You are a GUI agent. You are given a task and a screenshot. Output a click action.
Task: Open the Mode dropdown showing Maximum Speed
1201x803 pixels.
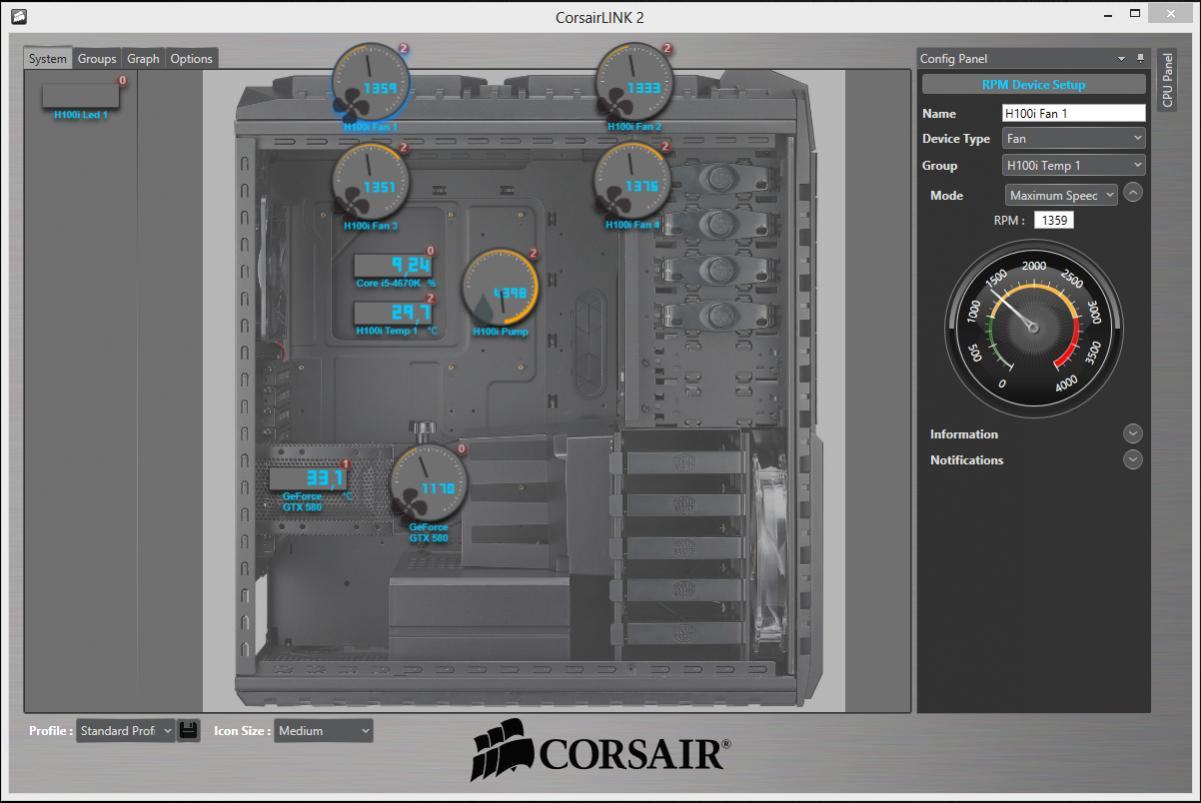coord(1061,195)
